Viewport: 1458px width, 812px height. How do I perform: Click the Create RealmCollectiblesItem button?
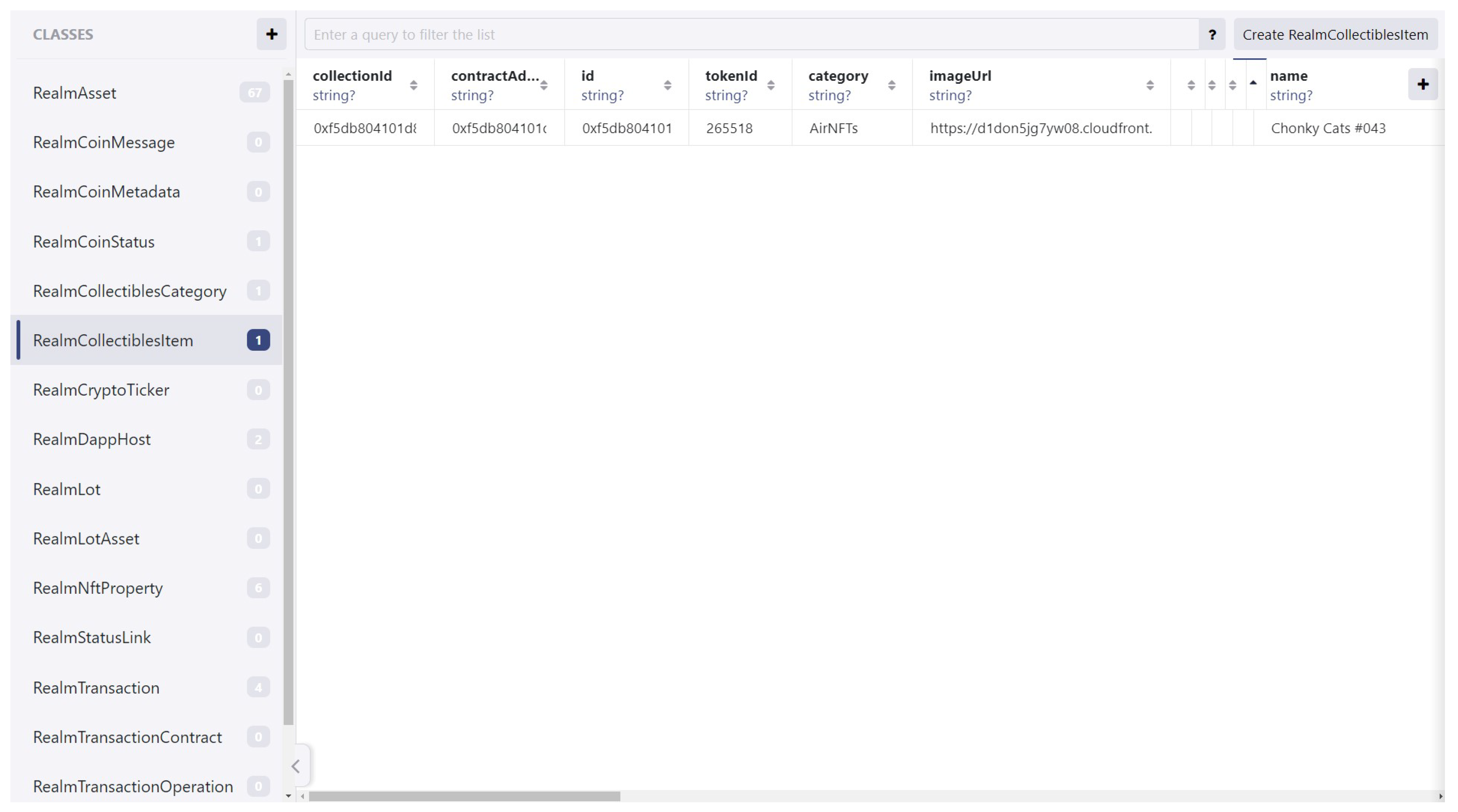point(1336,34)
